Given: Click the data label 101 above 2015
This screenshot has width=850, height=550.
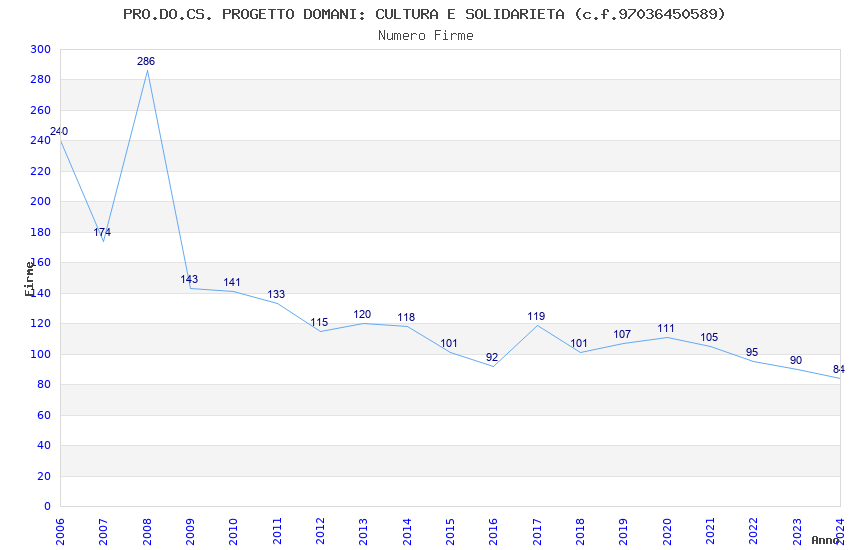Looking at the screenshot, I should (x=449, y=344).
